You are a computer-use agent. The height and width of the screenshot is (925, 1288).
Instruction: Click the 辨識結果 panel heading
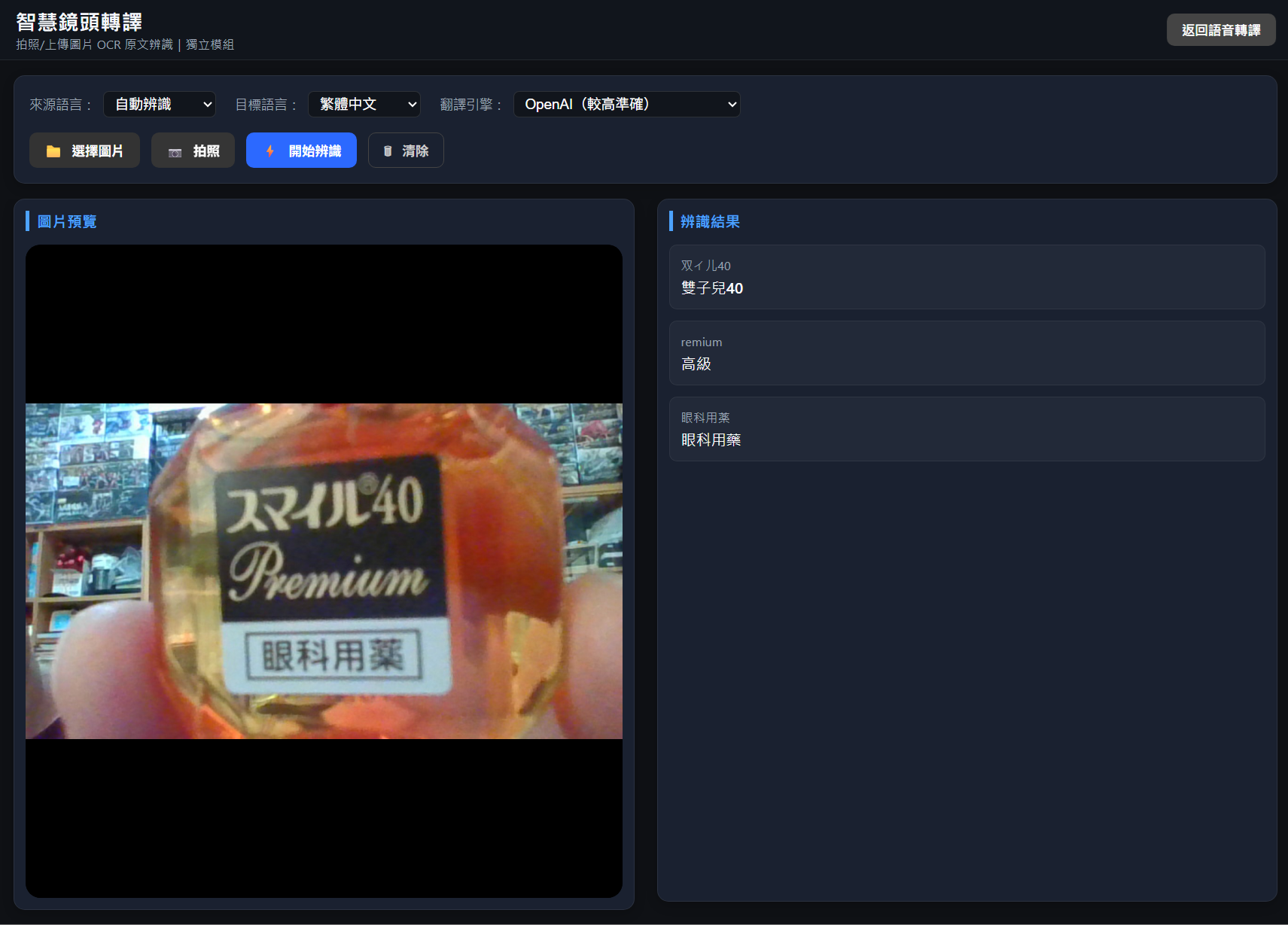click(x=710, y=221)
